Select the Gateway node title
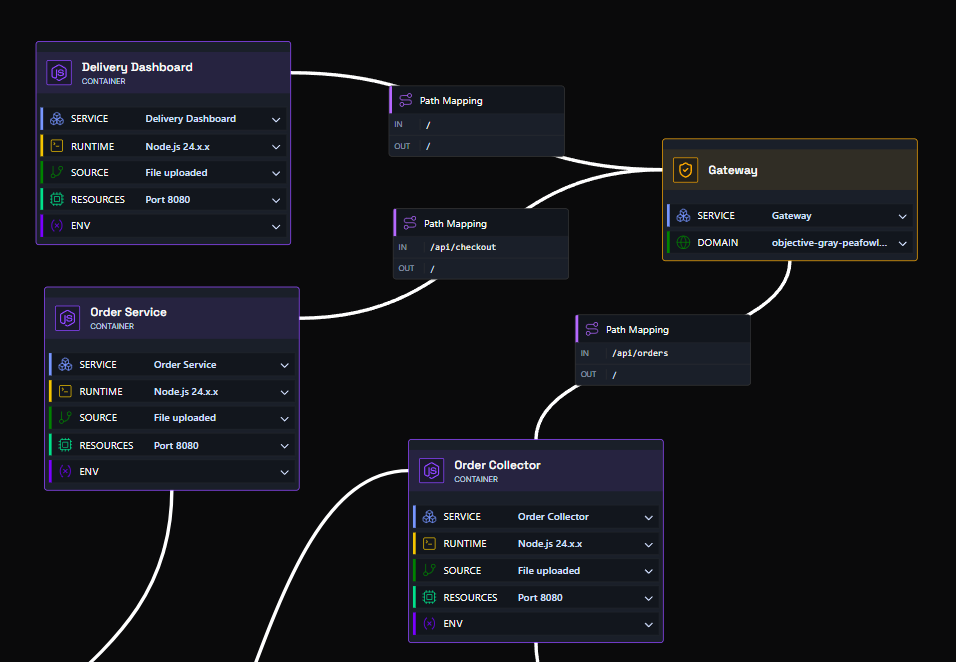 click(x=733, y=170)
